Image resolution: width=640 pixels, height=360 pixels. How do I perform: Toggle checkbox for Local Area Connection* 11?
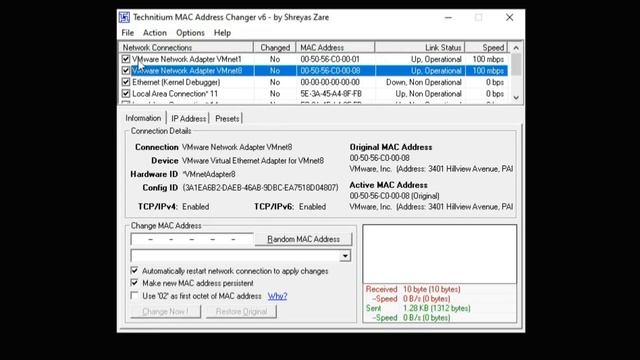tap(126, 93)
